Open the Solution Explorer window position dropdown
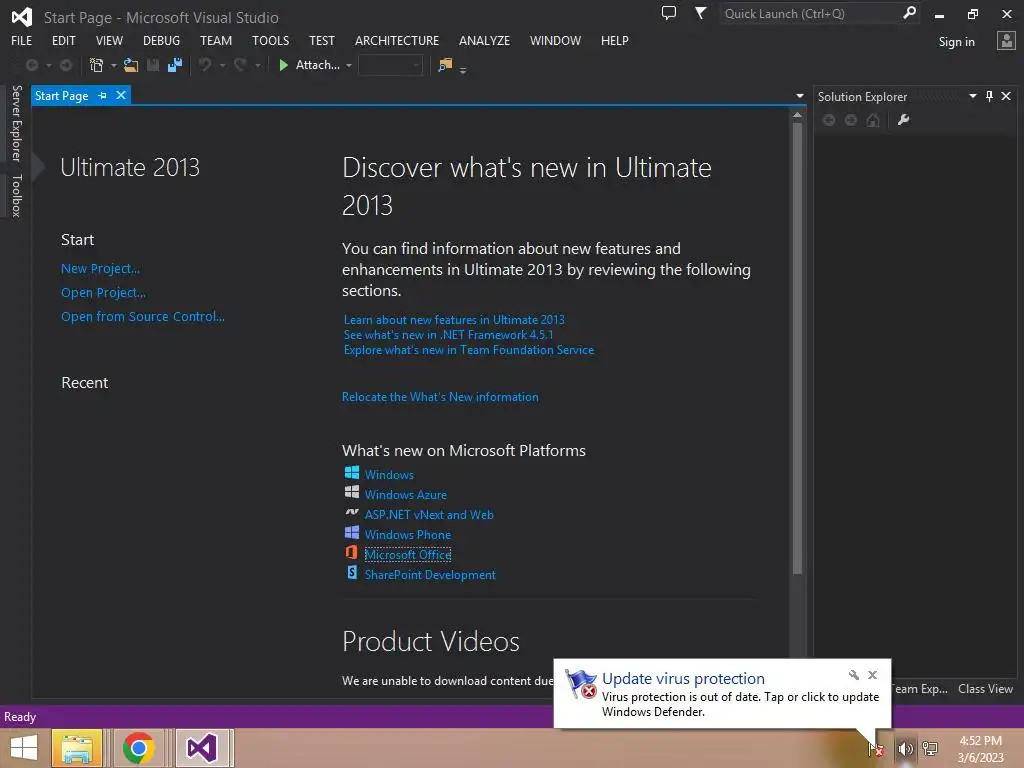1024x768 pixels. [x=972, y=97]
